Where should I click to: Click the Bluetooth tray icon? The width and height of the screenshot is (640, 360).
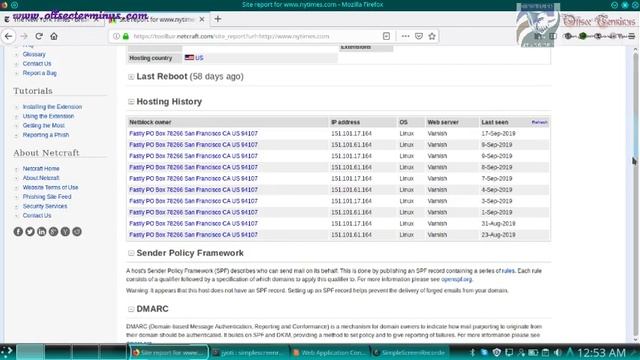click(472, 352)
